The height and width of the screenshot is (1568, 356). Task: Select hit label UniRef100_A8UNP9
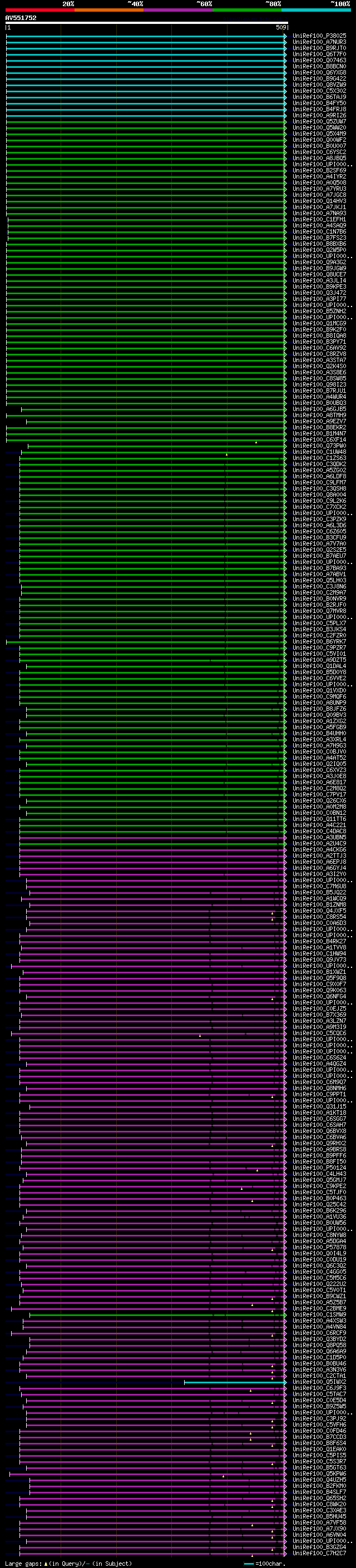[x=319, y=703]
